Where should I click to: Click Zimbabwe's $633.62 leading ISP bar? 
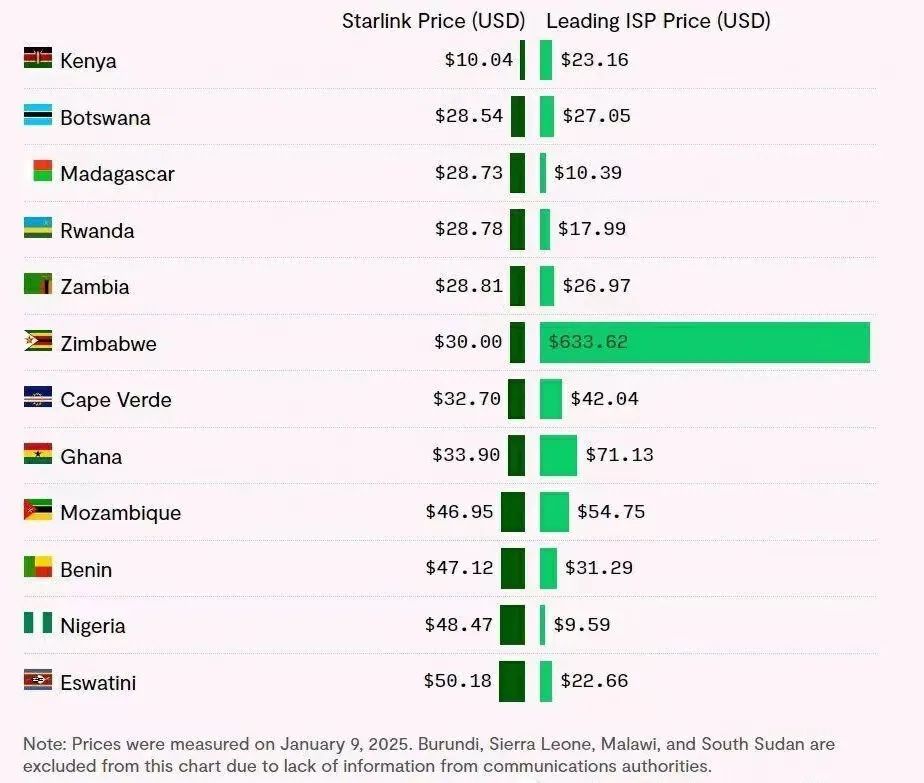click(705, 342)
